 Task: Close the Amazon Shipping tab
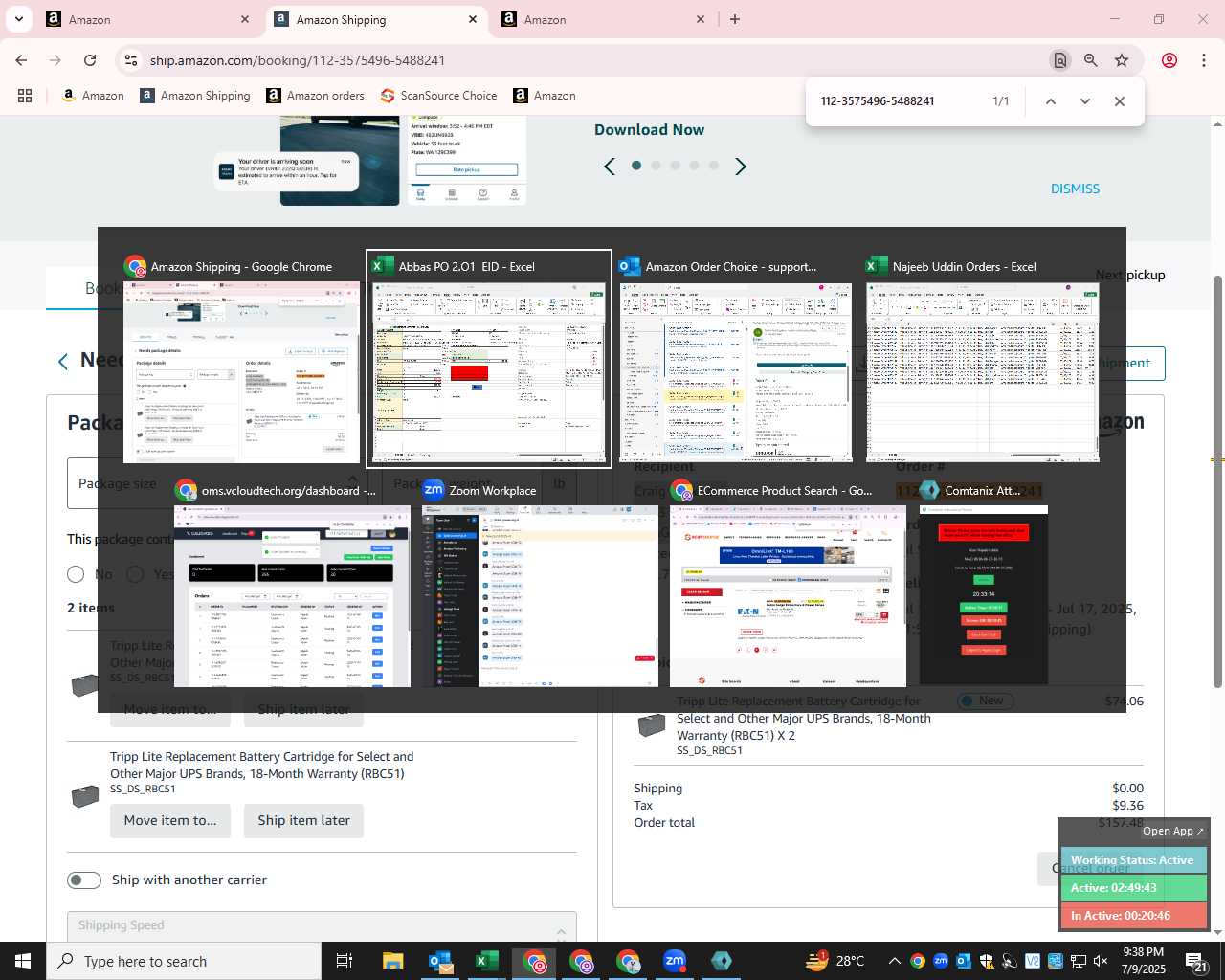pyautogui.click(x=473, y=19)
